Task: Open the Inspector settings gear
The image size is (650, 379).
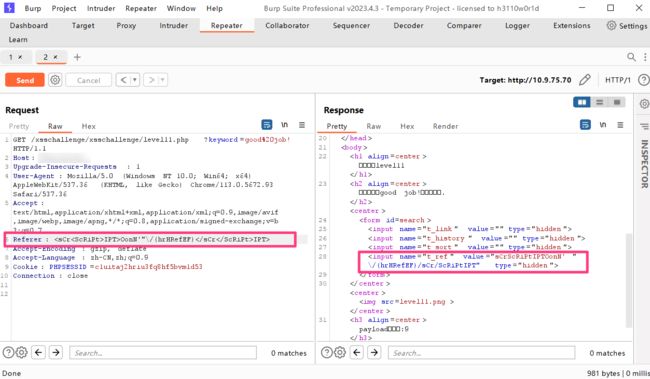Action: pos(644,104)
